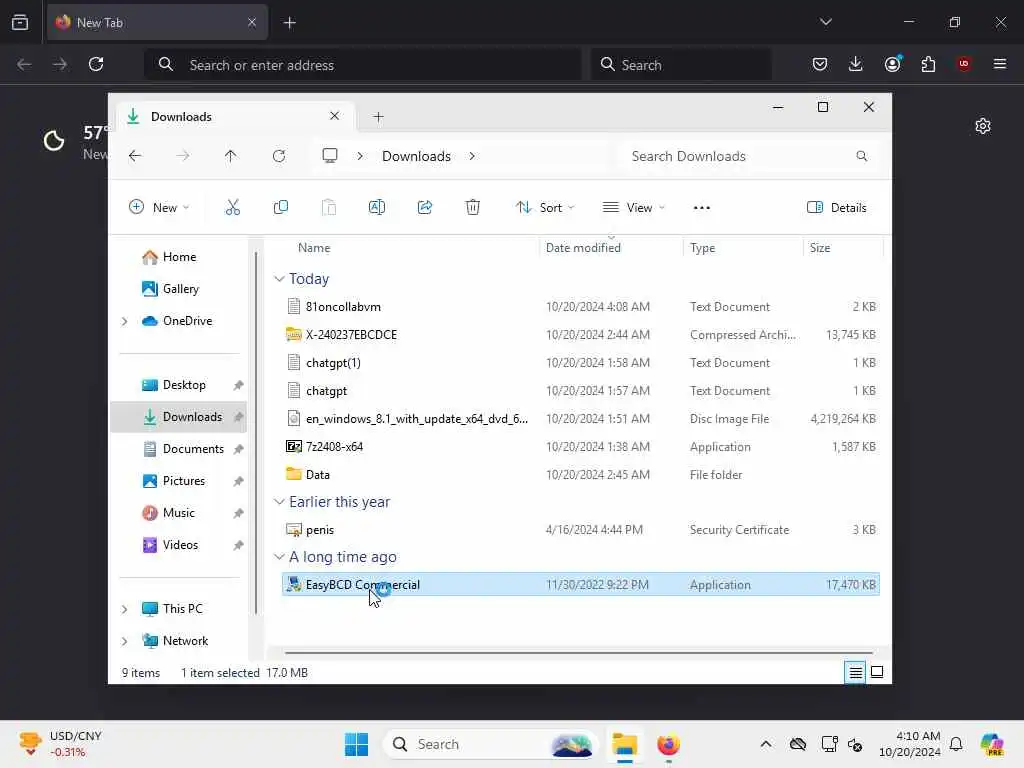Open Firefox hamburger application menu

1000,64
